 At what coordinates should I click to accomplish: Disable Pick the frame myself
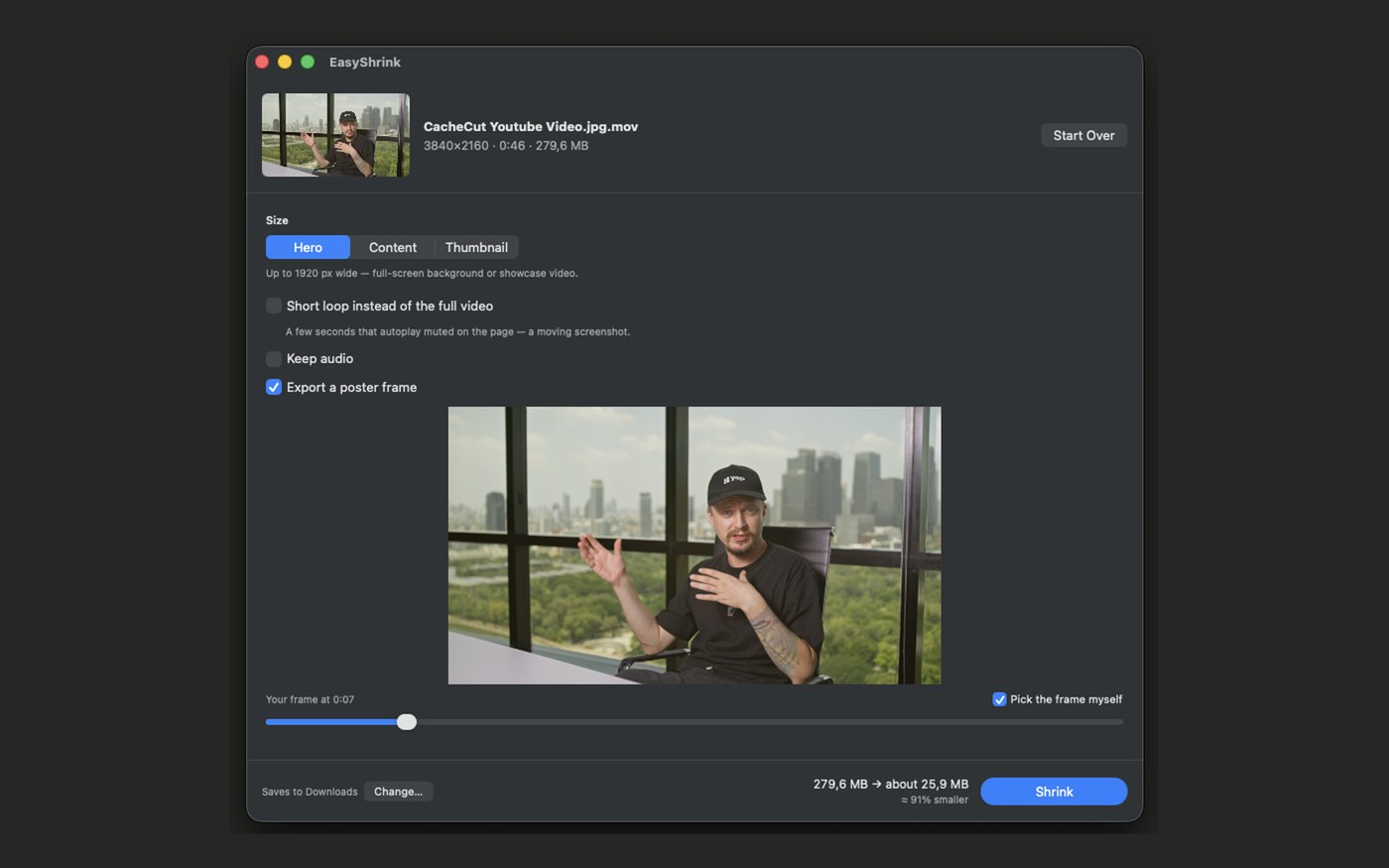(x=999, y=699)
